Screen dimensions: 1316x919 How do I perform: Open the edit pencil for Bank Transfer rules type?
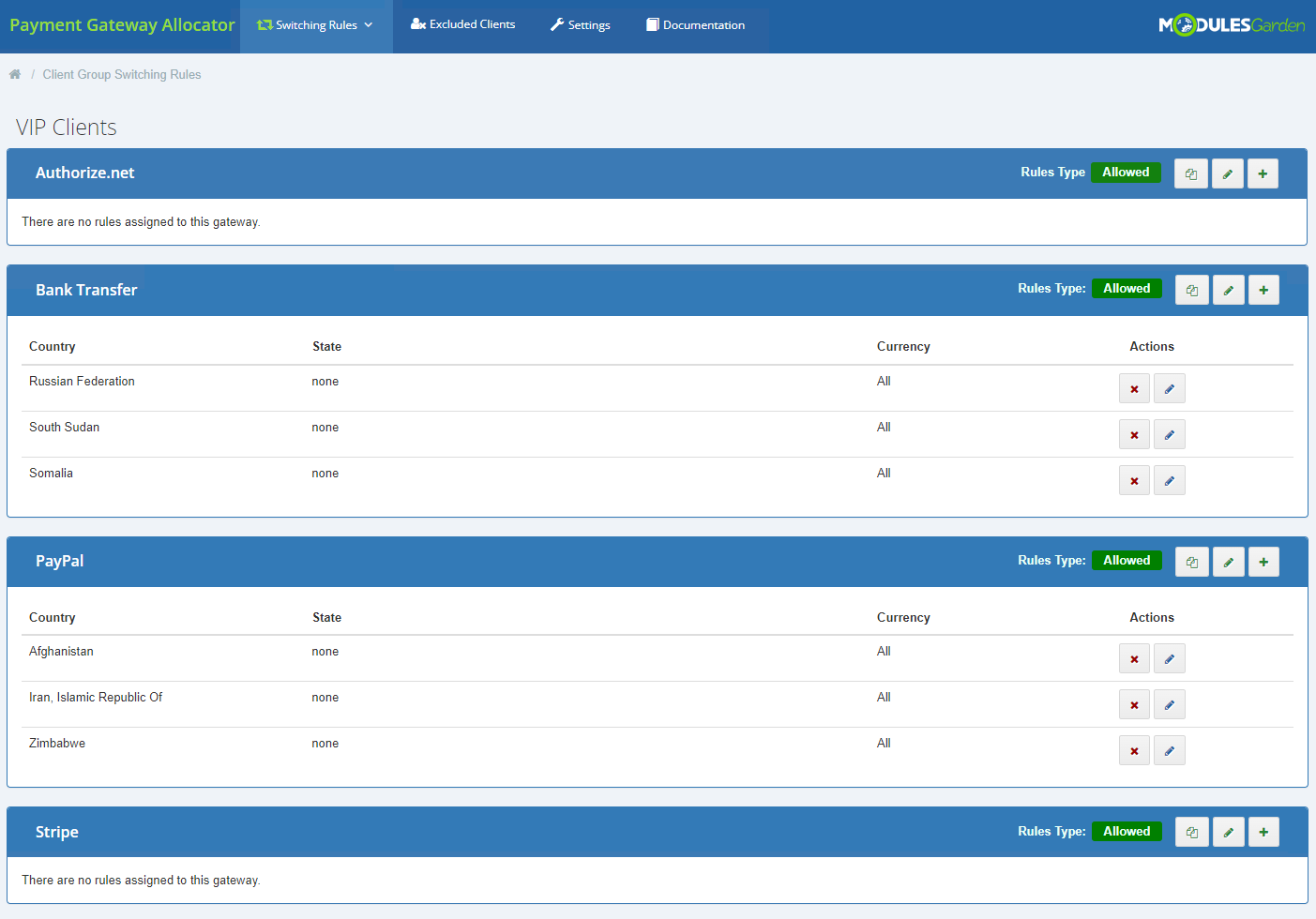[x=1228, y=289]
